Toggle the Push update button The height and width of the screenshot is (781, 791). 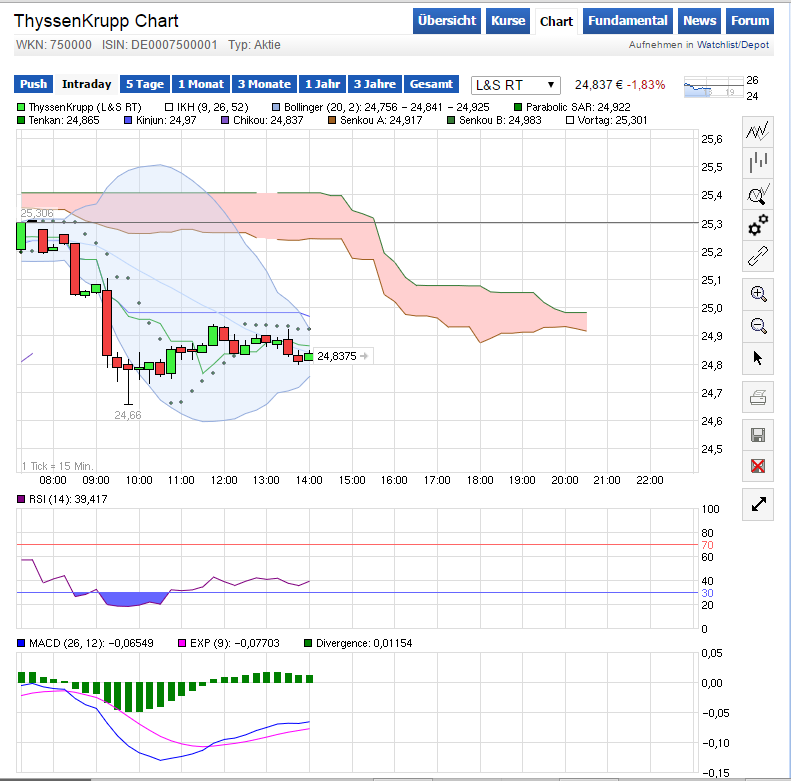point(33,85)
